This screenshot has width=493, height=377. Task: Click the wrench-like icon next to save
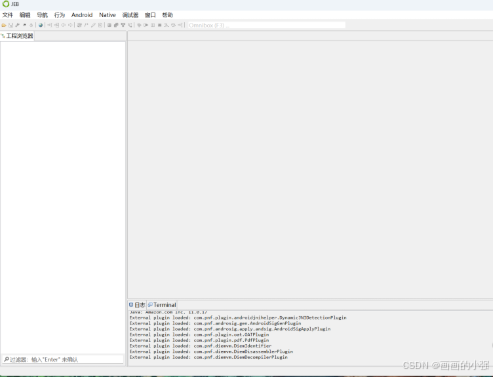(x=18, y=25)
